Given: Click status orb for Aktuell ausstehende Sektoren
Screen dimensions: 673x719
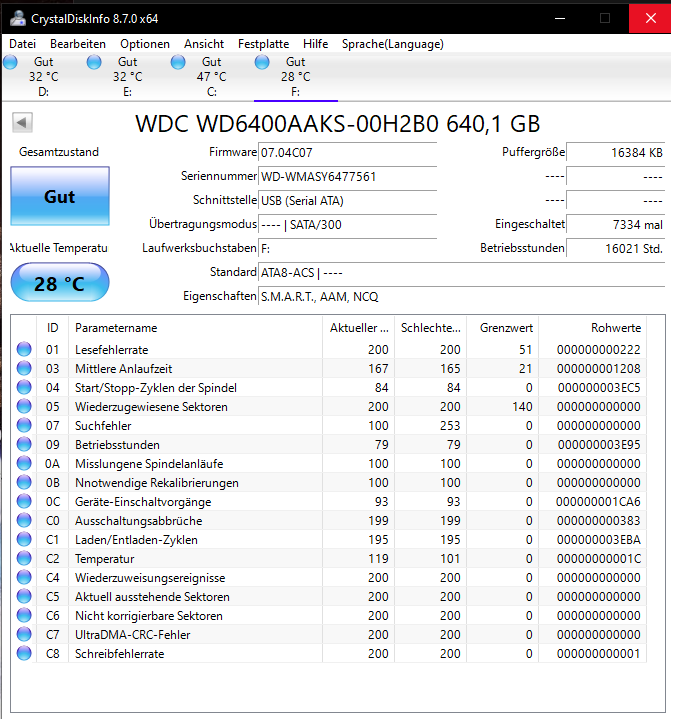Looking at the screenshot, I should 24,597.
